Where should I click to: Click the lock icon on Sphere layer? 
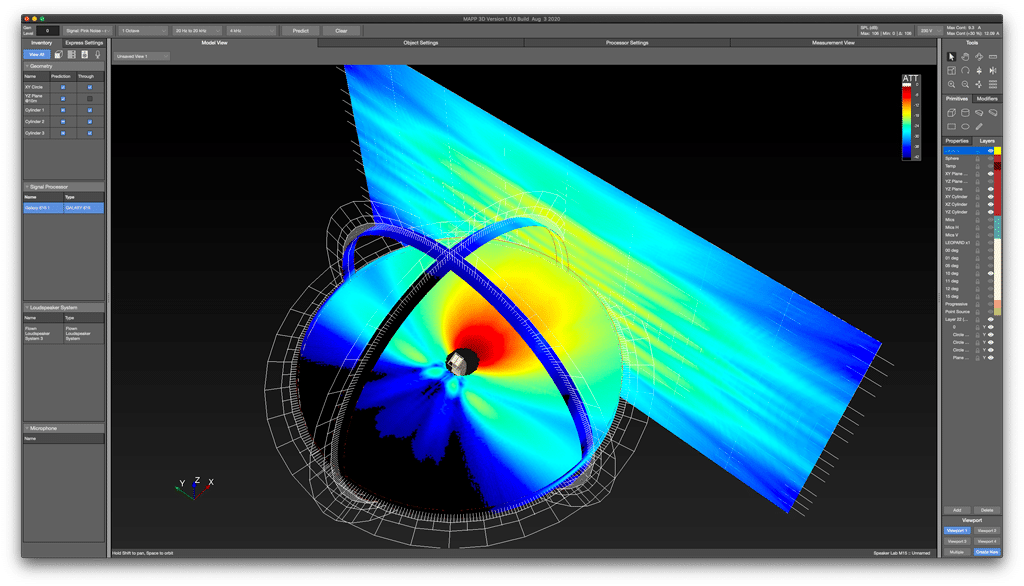click(x=978, y=158)
